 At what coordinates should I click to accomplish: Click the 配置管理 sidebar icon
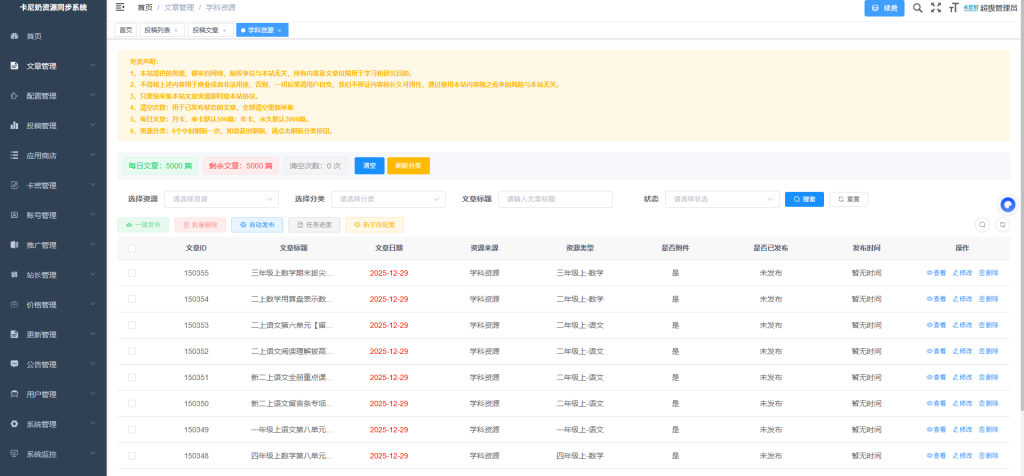click(14, 96)
